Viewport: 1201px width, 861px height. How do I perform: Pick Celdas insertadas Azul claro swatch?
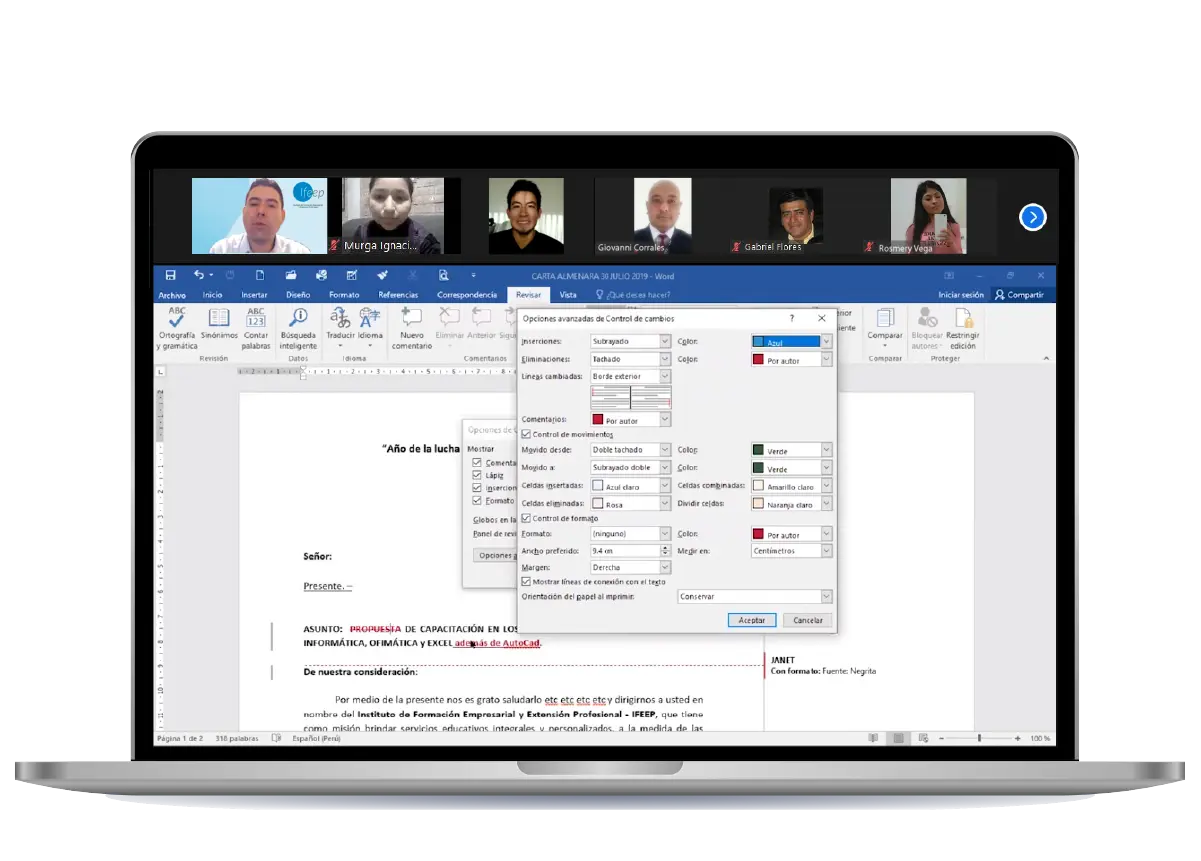[598, 486]
